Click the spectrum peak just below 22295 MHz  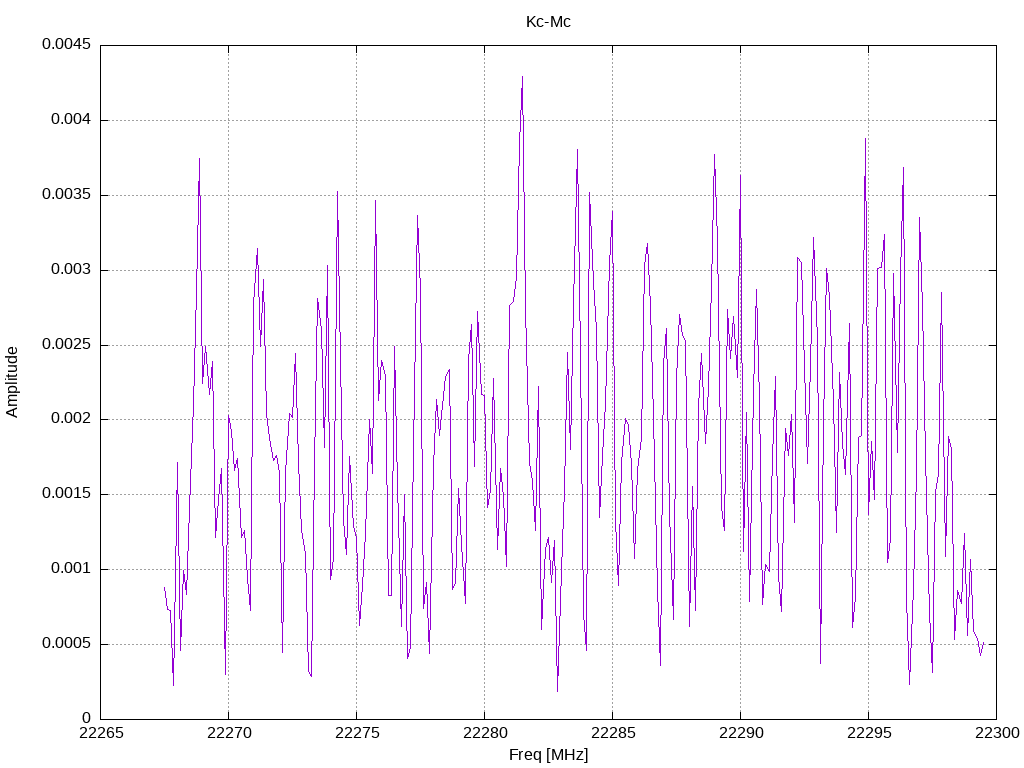pyautogui.click(x=865, y=140)
